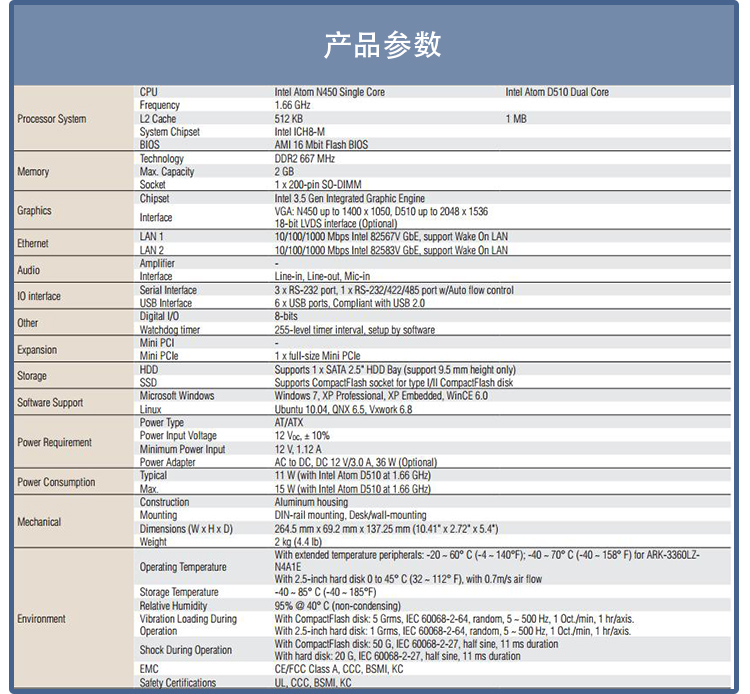Select the Power Consumption category label

[56, 482]
